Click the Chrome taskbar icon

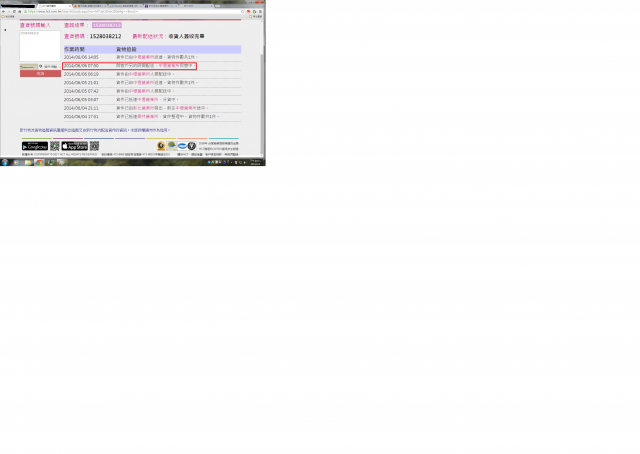pos(39,162)
